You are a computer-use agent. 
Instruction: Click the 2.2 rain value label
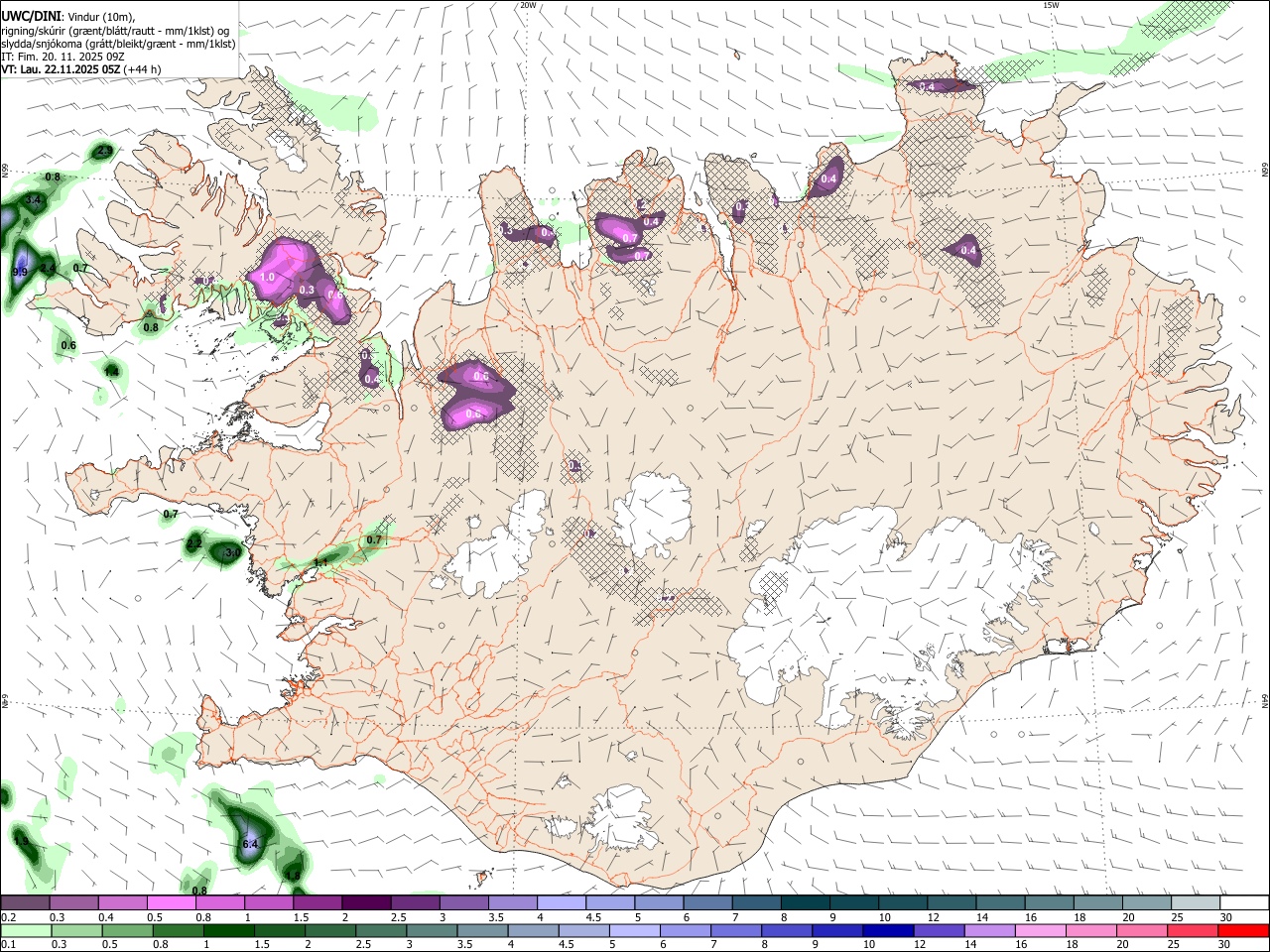(x=195, y=543)
